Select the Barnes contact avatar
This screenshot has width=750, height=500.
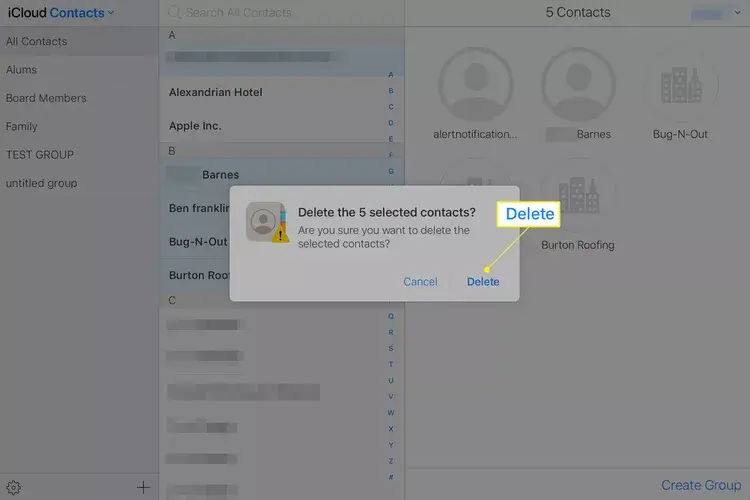click(x=578, y=84)
